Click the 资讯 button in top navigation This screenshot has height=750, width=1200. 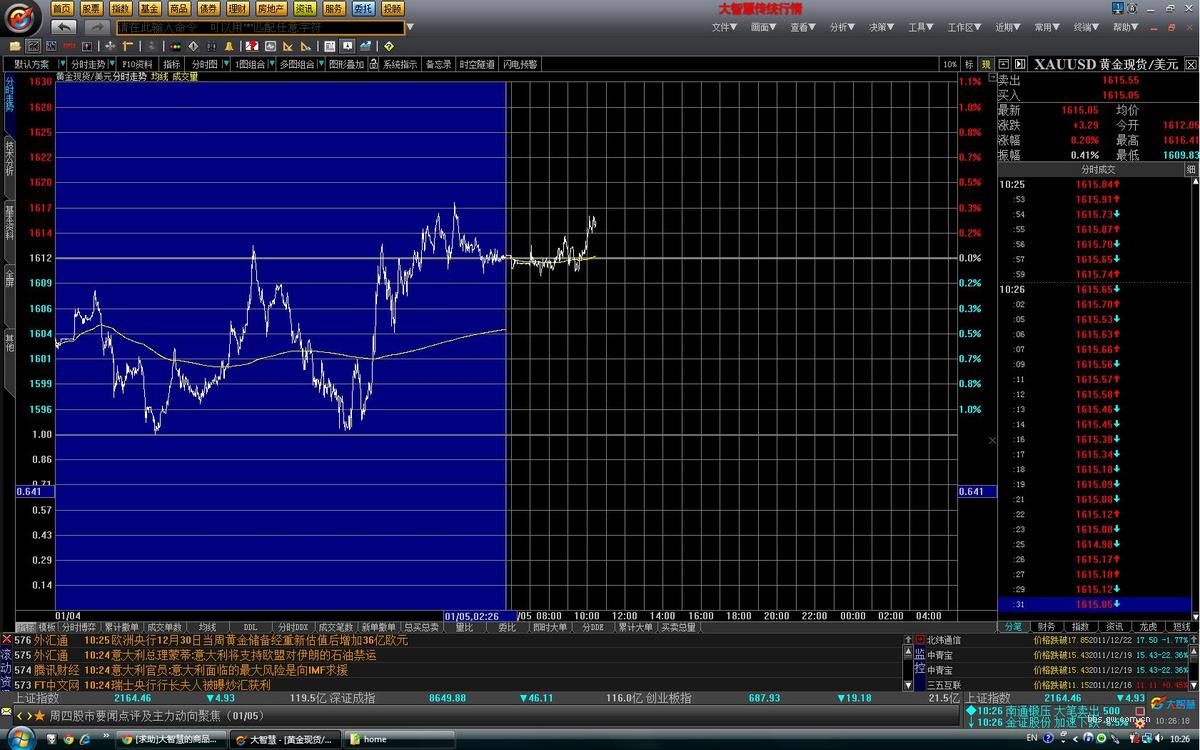pyautogui.click(x=303, y=9)
